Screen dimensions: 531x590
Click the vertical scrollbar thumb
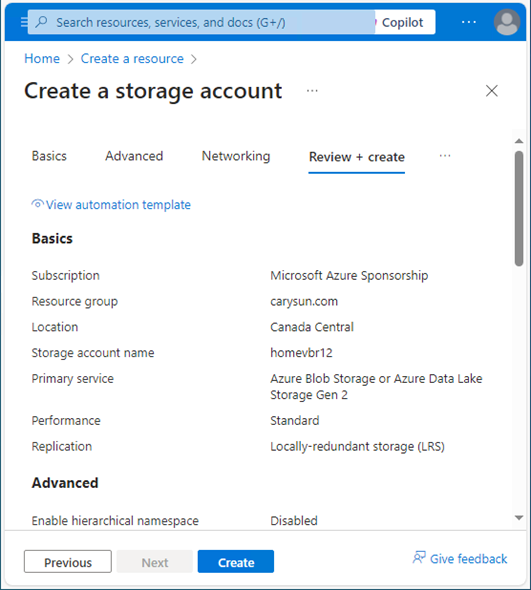(x=519, y=208)
